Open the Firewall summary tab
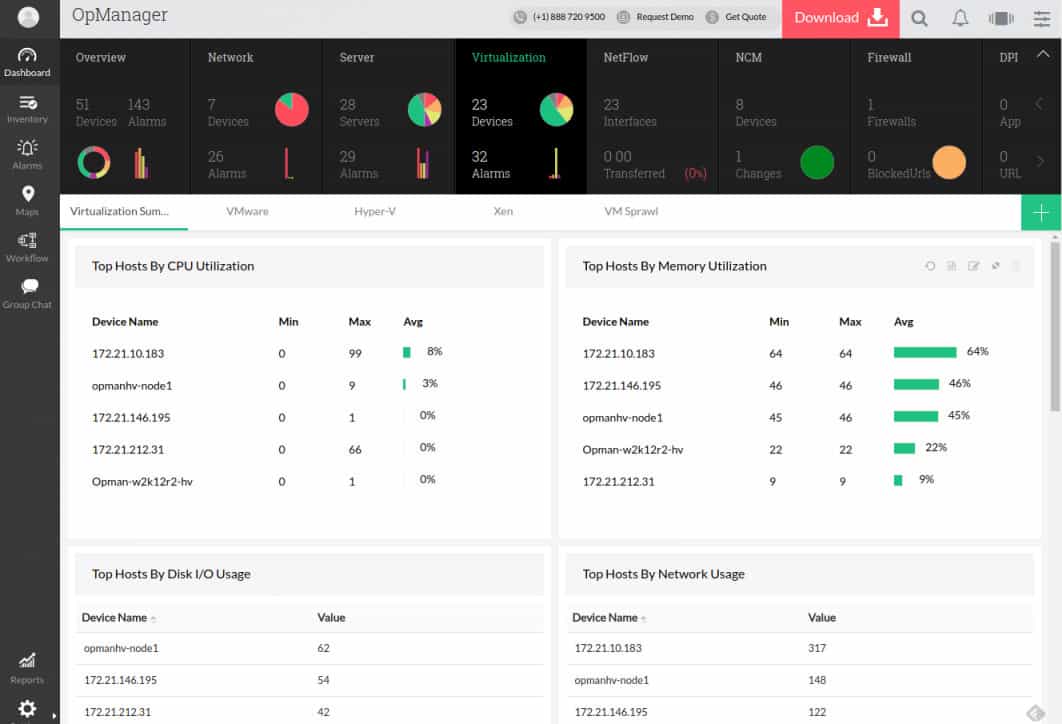 pyautogui.click(x=889, y=58)
